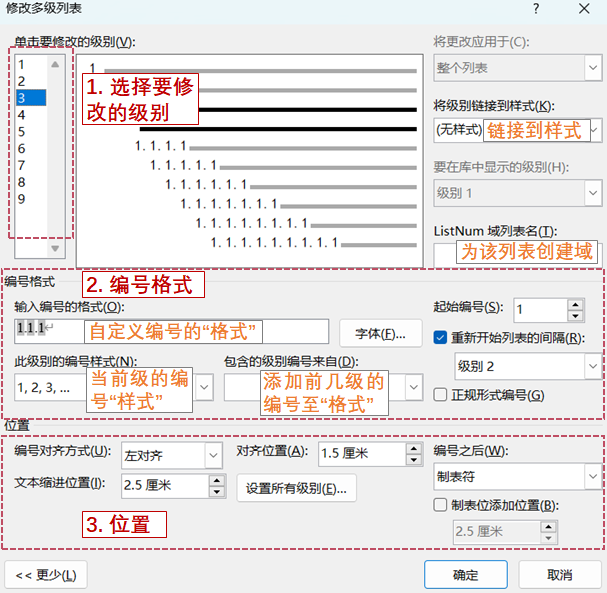Click the 1.1.1.1 level-four preview line
Image resolution: width=607 pixels, height=593 pixels.
click(x=276, y=146)
